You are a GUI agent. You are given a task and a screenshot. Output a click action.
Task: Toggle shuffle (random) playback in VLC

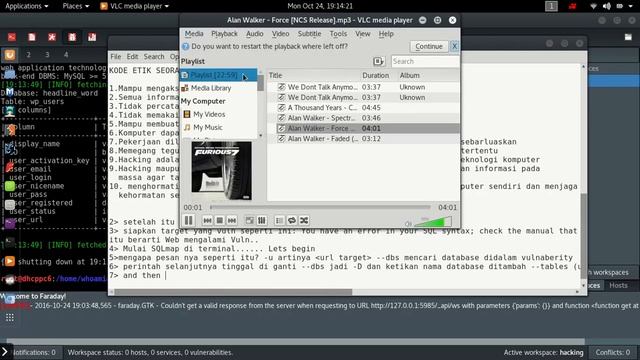304,220
